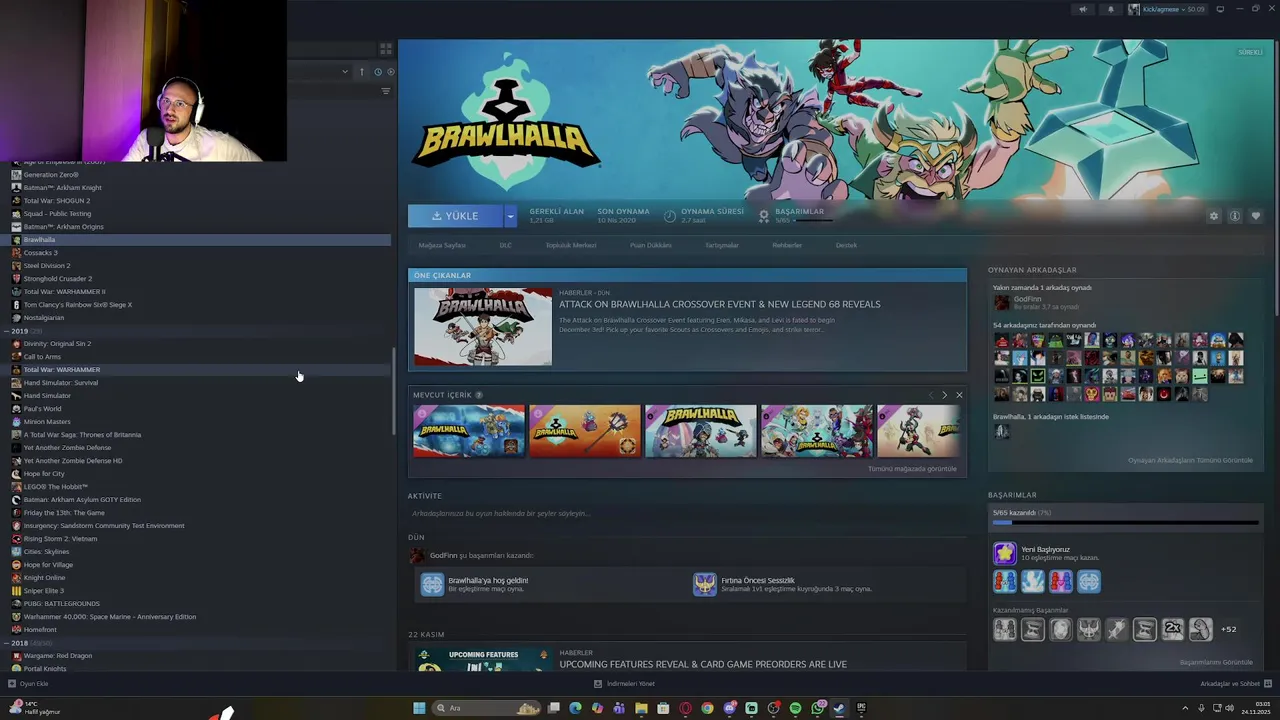Screen dimensions: 1280x720
Task: Open the Tartışmalar tab
Action: pyautogui.click(x=722, y=245)
